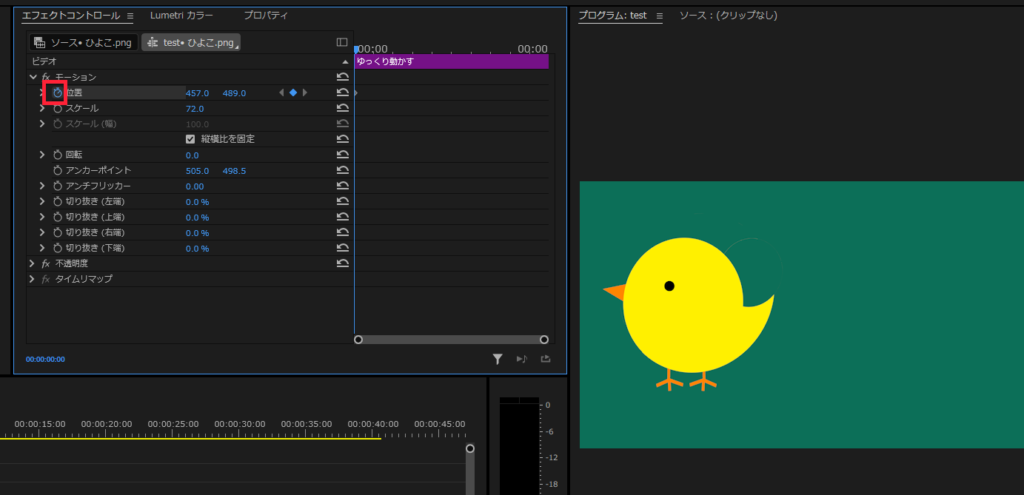Click left handle of zoom scroll bar
Image resolution: width=1024 pixels, height=495 pixels.
pos(358,340)
